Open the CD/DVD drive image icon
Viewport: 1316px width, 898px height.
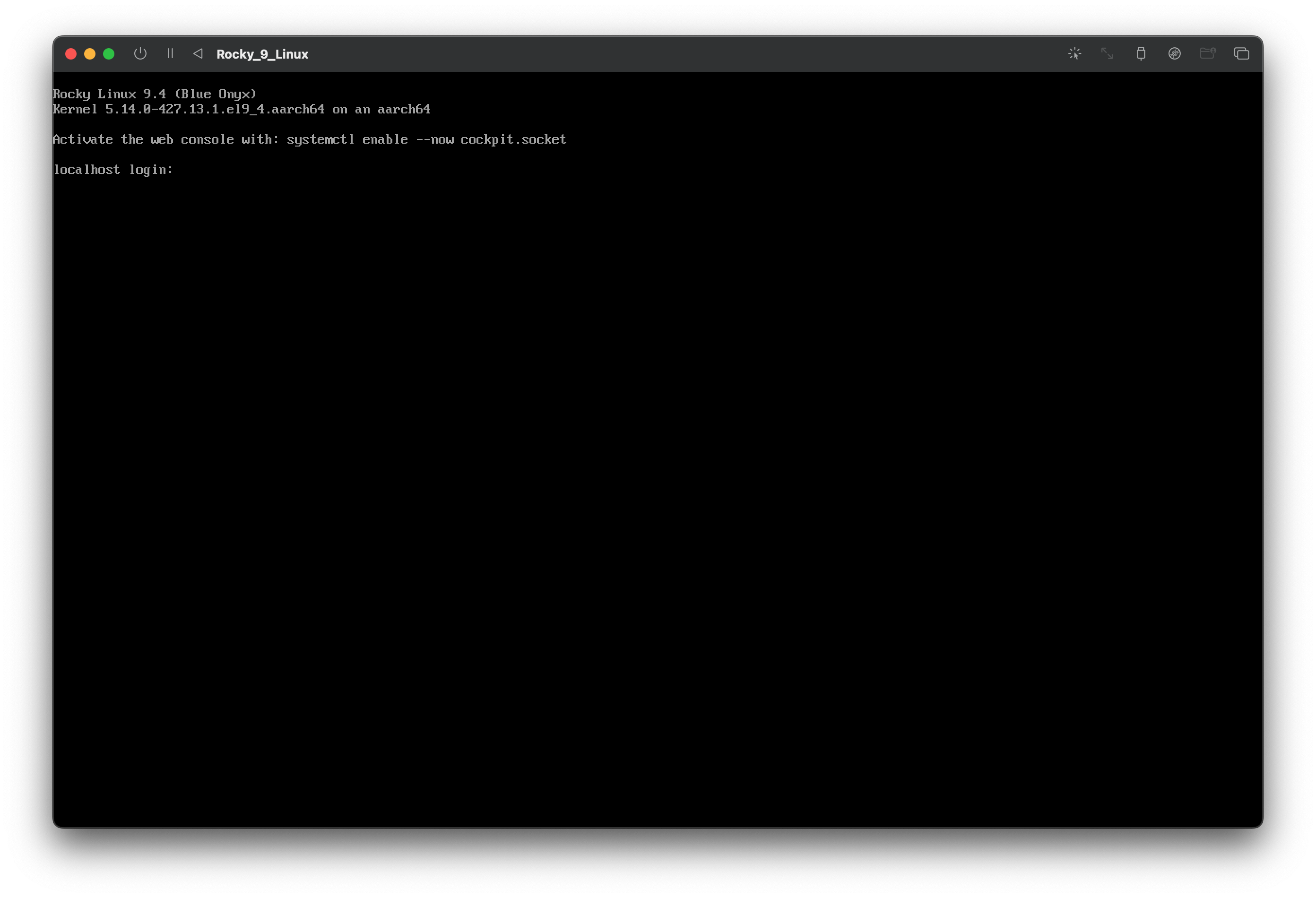pos(1175,54)
